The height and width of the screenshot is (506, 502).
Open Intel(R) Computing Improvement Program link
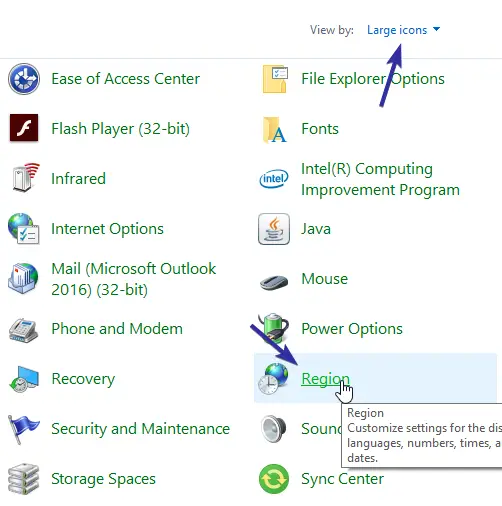tap(380, 179)
